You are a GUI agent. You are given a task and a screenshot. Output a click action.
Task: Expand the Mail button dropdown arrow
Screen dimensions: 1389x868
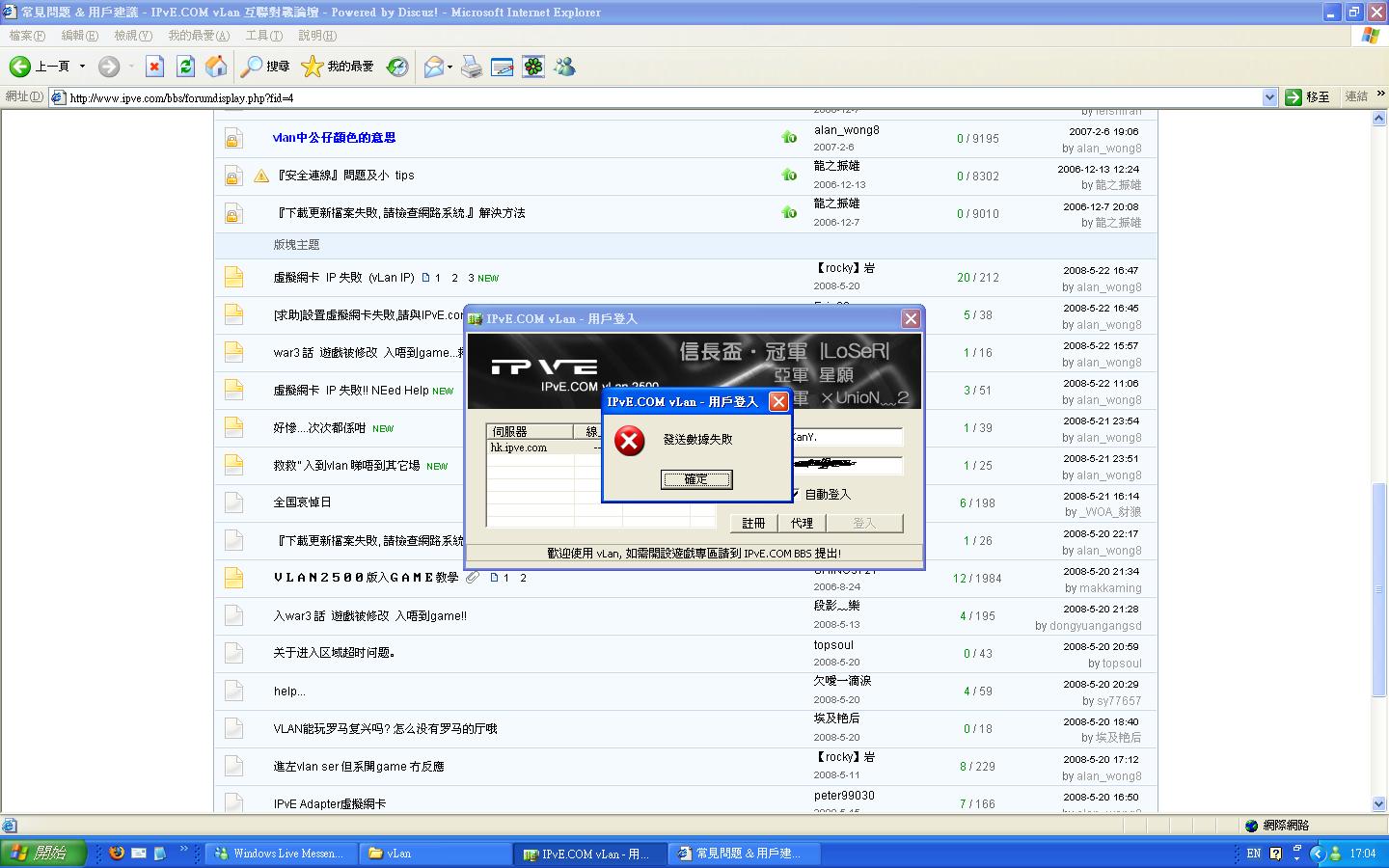[x=449, y=67]
